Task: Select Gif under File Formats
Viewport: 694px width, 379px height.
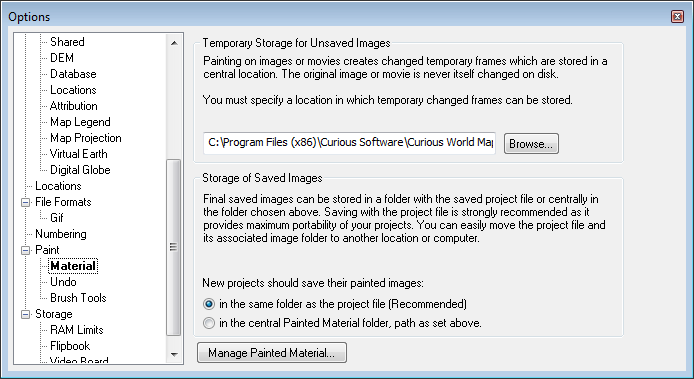Action: (57, 218)
